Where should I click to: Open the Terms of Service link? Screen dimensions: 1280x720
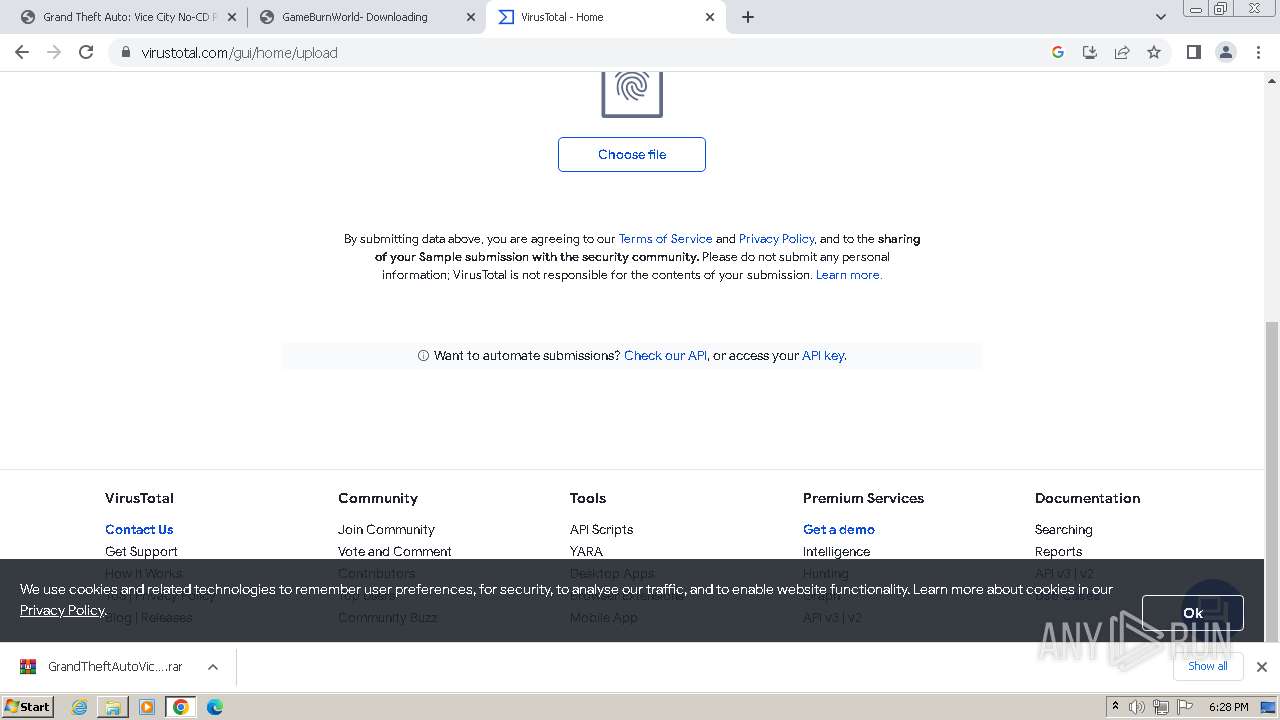point(665,239)
